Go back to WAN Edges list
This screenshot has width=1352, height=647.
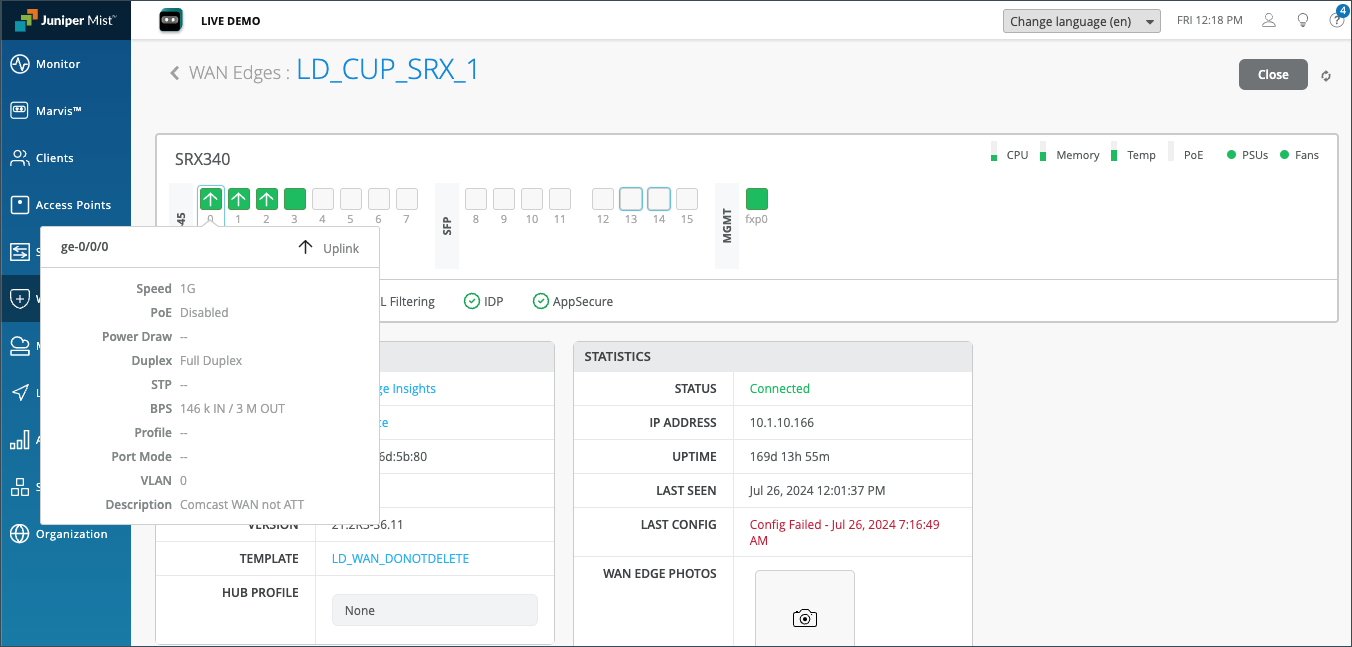click(x=175, y=72)
